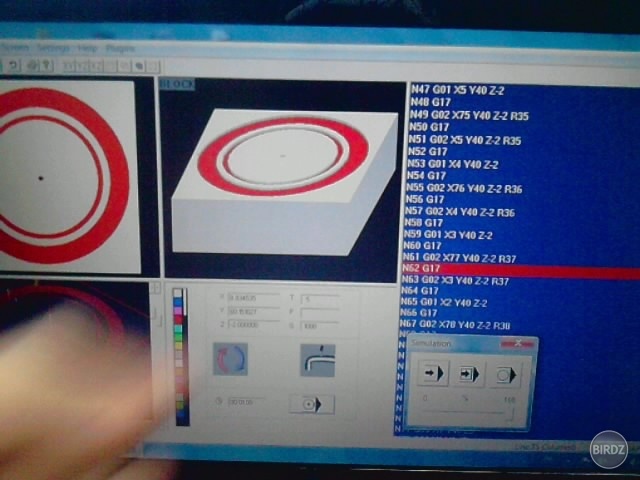Click the dark dot toolbar icon

click(139, 66)
